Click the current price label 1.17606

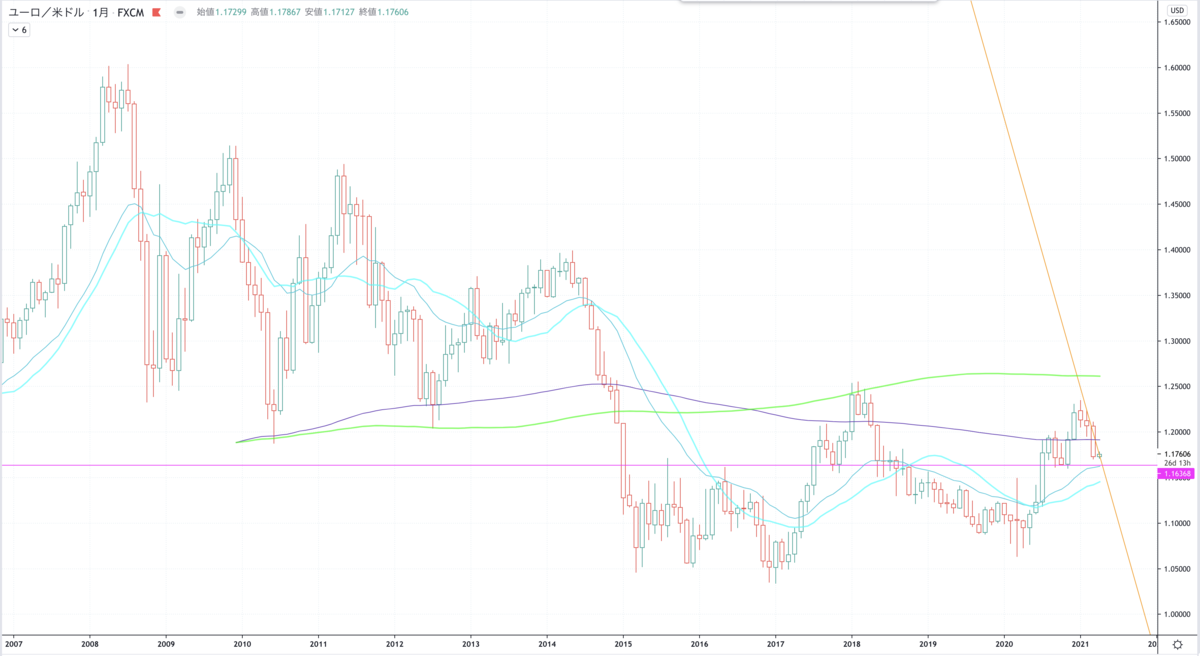(x=1176, y=454)
